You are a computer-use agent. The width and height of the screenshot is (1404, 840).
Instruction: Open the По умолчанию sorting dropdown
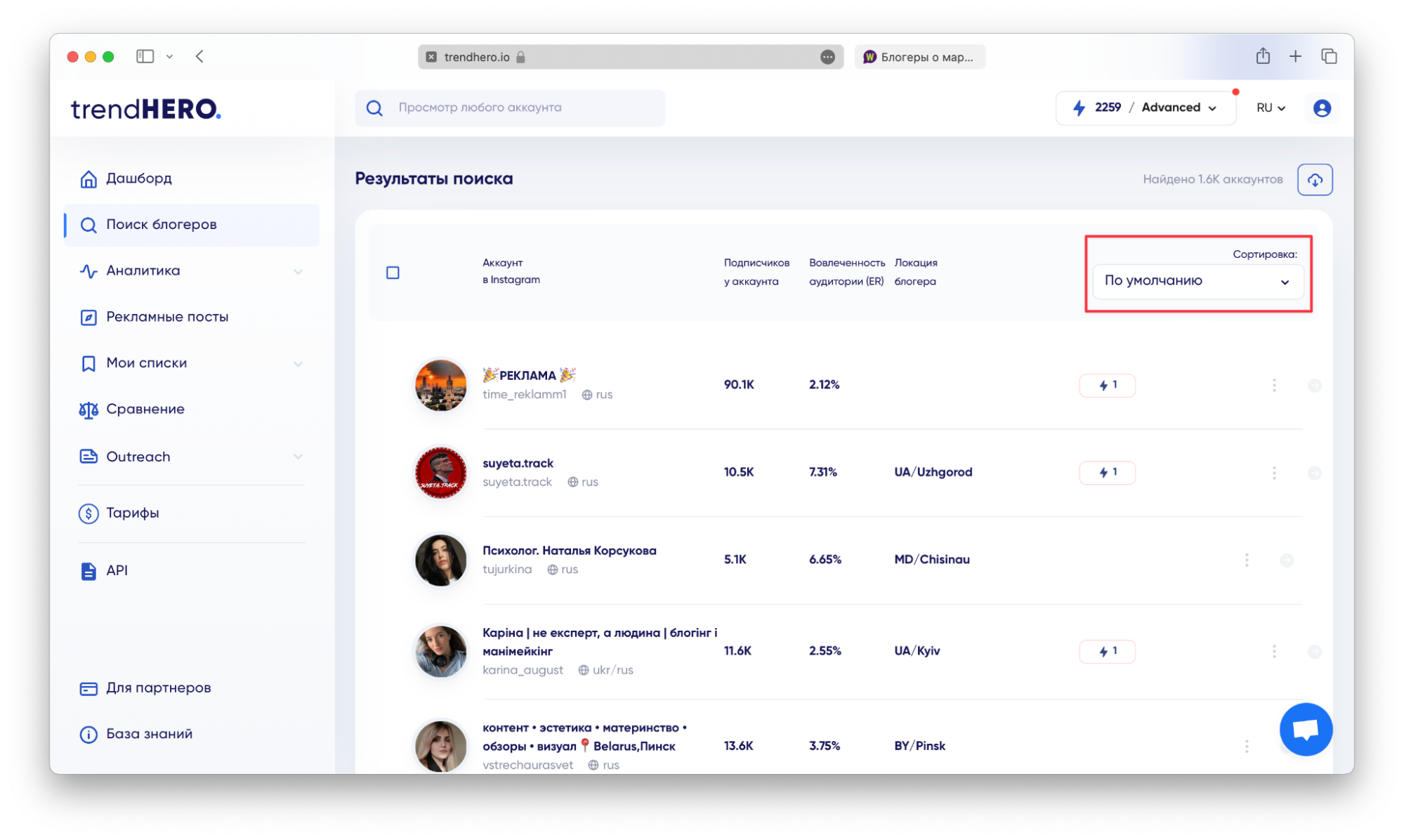1197,281
